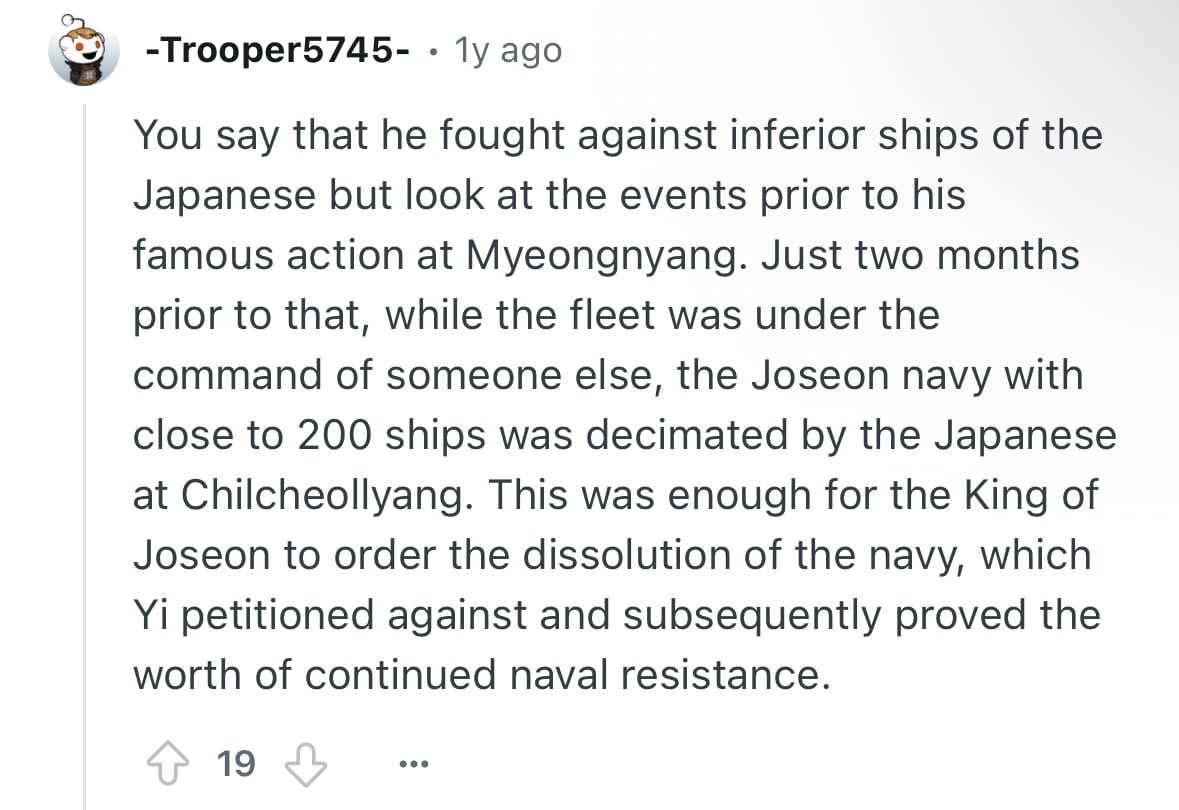Downvote the comment with the down arrow
The width and height of the screenshot is (1179, 810).
305,764
